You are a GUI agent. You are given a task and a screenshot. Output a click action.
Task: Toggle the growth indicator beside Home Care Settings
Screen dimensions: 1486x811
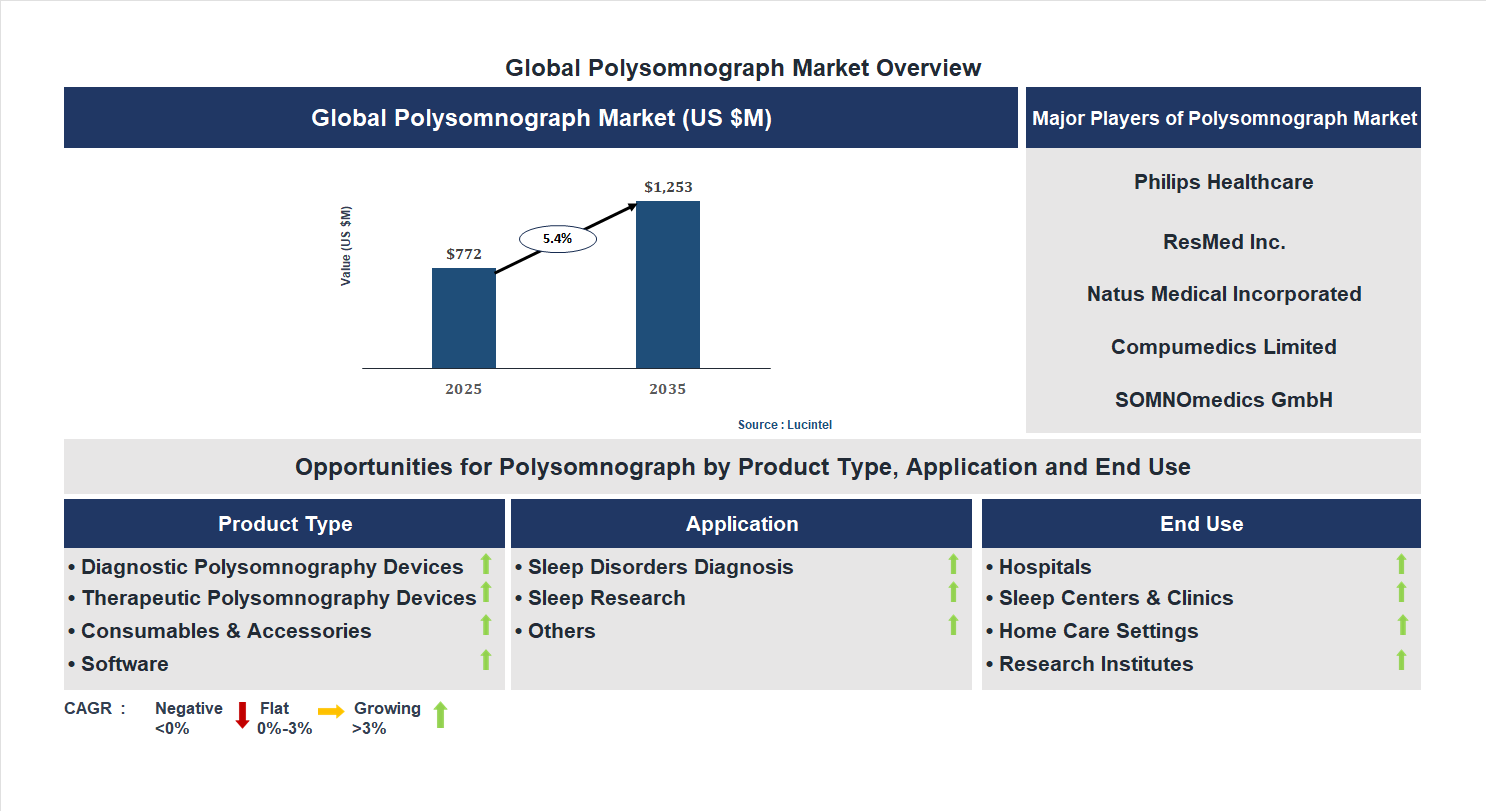pyautogui.click(x=1402, y=626)
